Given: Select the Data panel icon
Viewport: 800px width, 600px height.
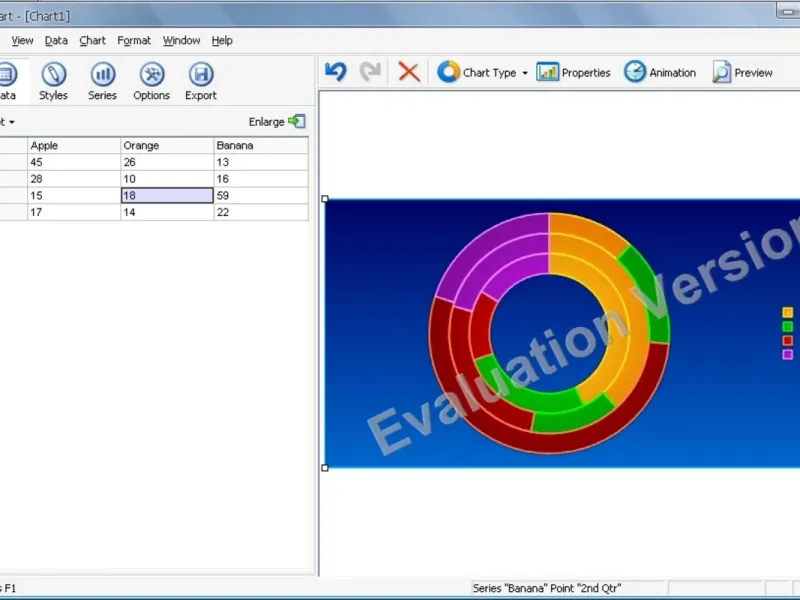Looking at the screenshot, I should click(x=7, y=74).
